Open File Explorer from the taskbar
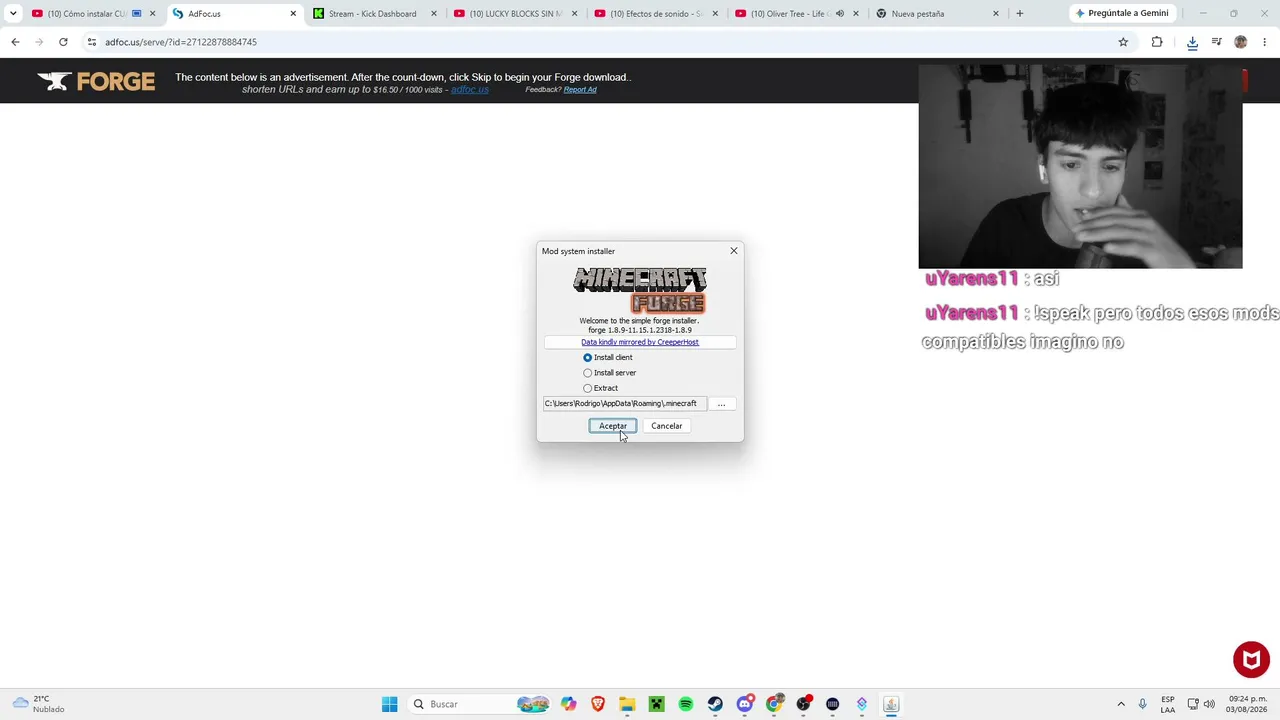Screen dimensions: 1280x720 coord(627,704)
